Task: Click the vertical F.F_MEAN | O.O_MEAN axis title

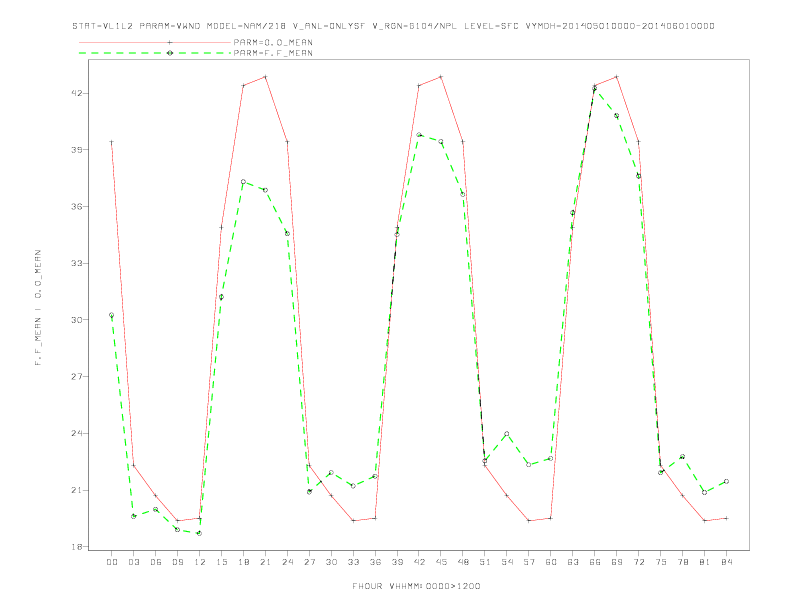Action: click(38, 308)
